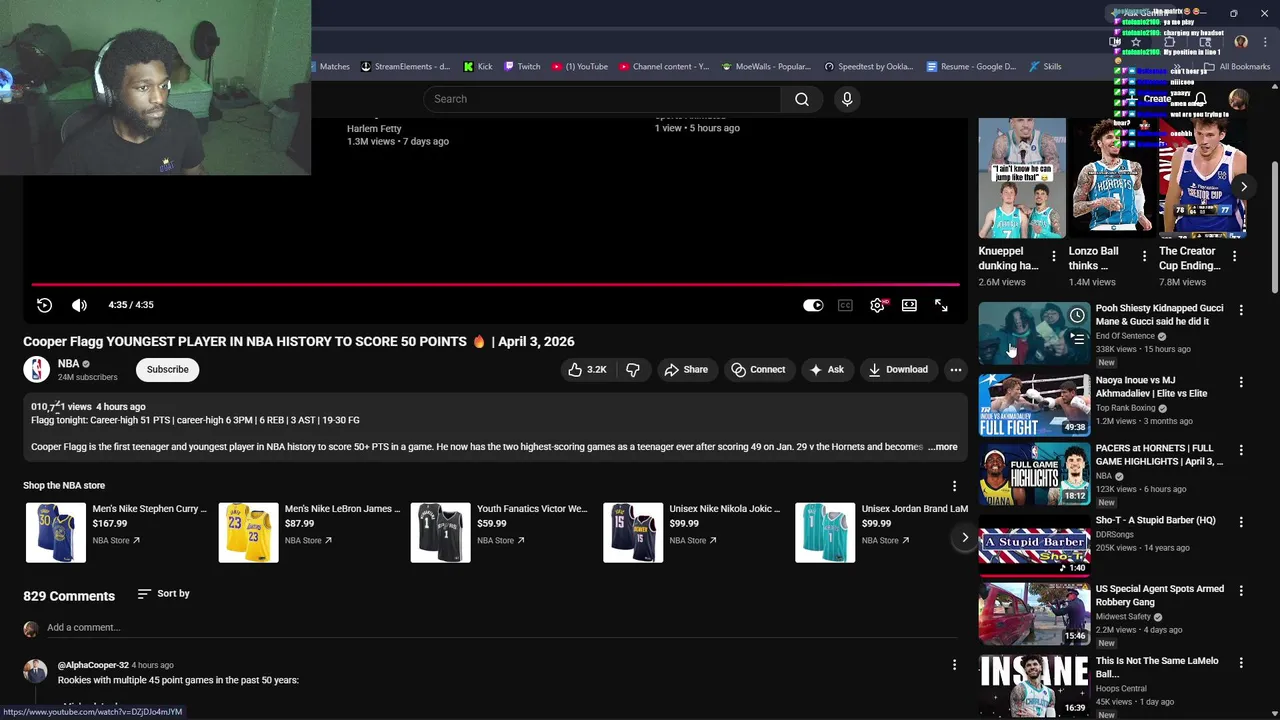
Task: Open options for AlphaCooper-32's comment
Action: pos(954,665)
